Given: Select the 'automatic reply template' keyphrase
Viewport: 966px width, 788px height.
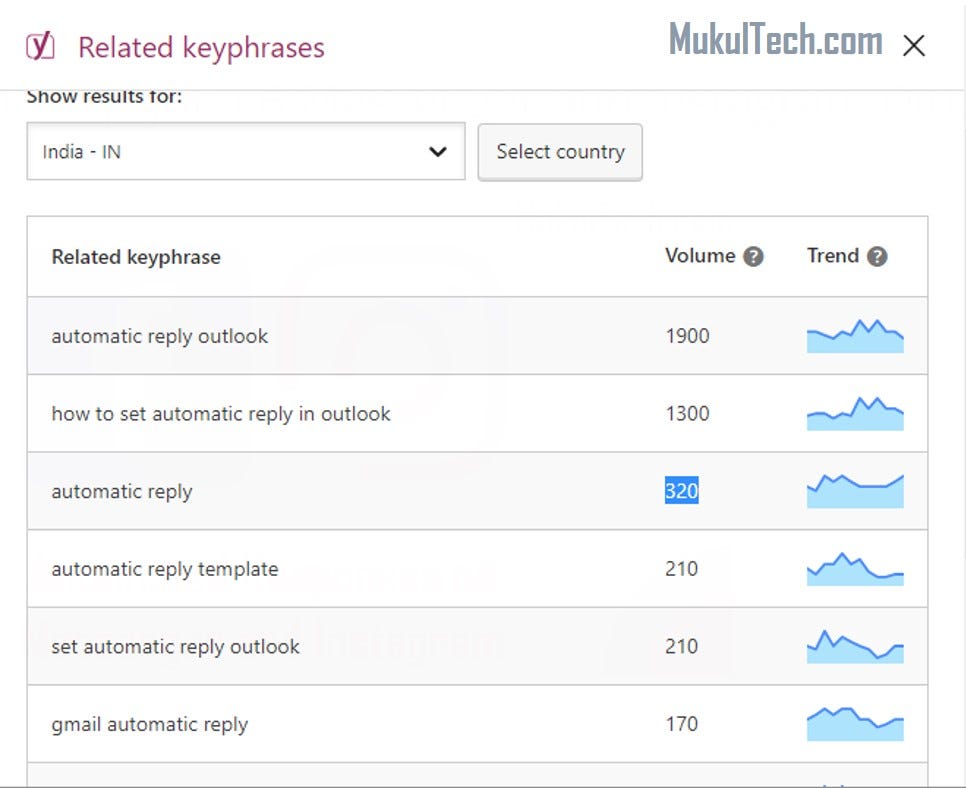Looking at the screenshot, I should (x=164, y=569).
